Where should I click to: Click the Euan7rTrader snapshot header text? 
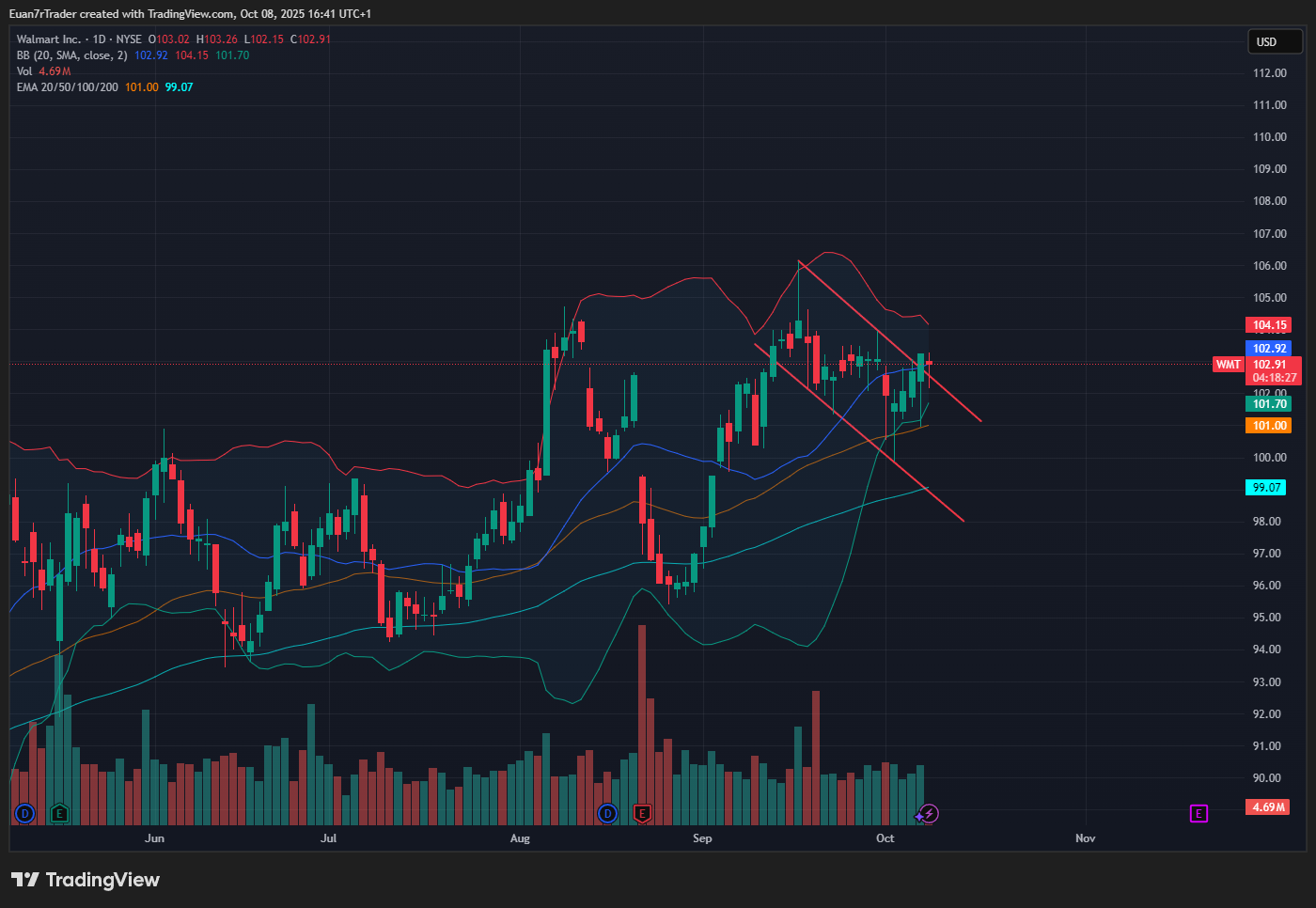click(190, 14)
